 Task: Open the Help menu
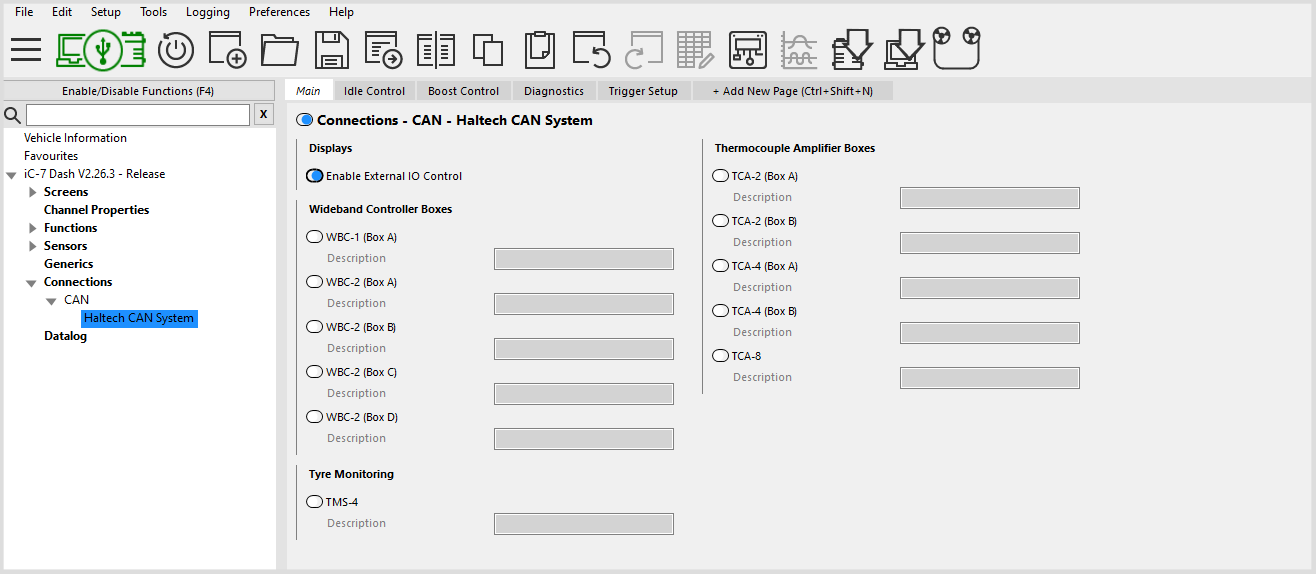(x=341, y=12)
